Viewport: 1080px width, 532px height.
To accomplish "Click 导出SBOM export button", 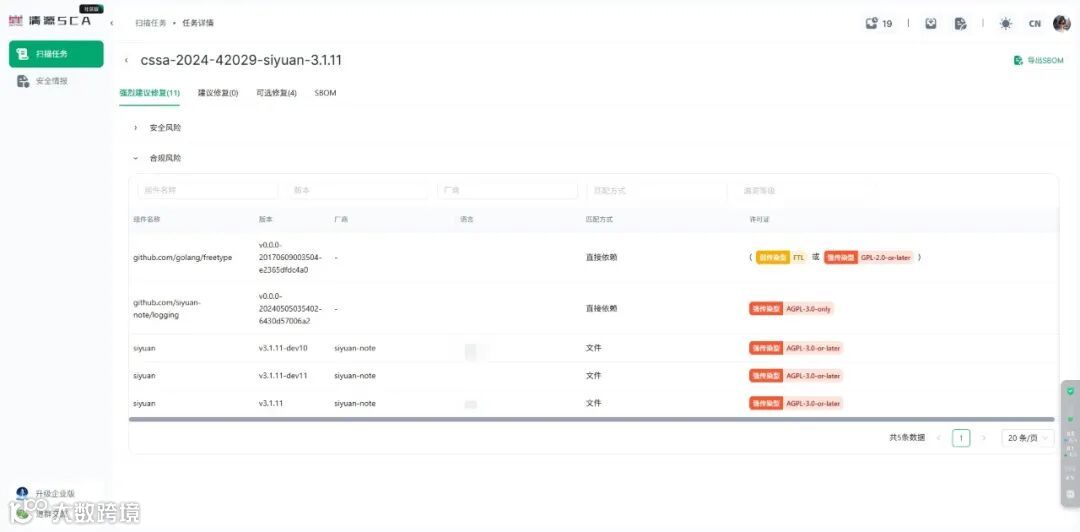I will point(1039,61).
